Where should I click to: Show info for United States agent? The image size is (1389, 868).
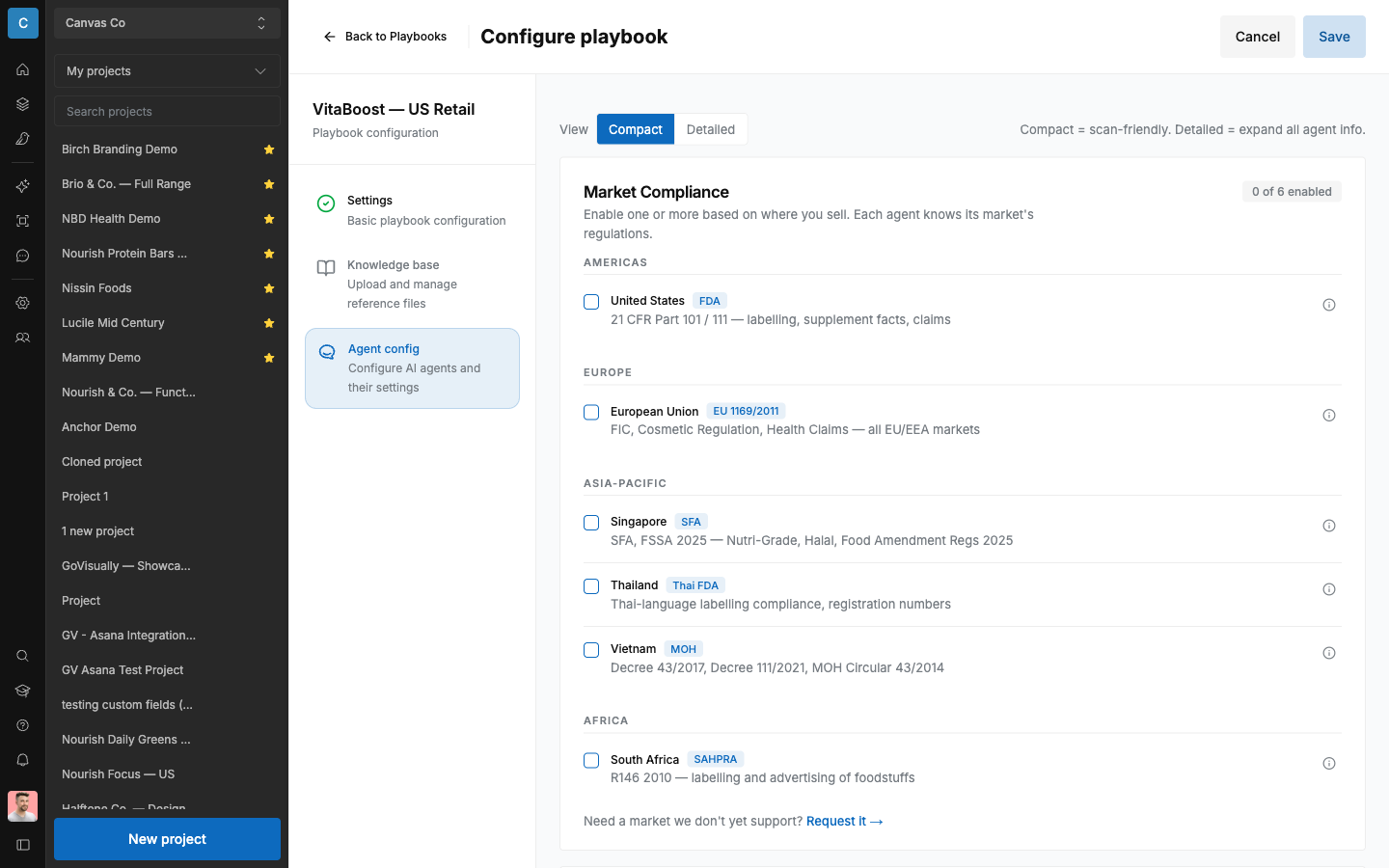pos(1329,305)
